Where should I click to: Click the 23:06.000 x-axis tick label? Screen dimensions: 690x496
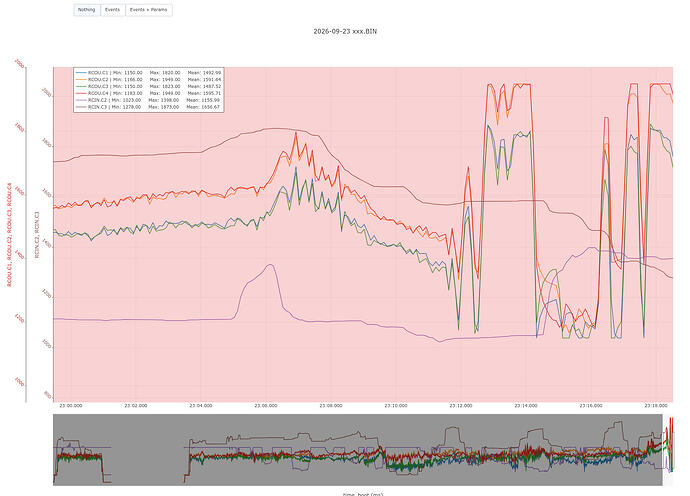pos(266,406)
